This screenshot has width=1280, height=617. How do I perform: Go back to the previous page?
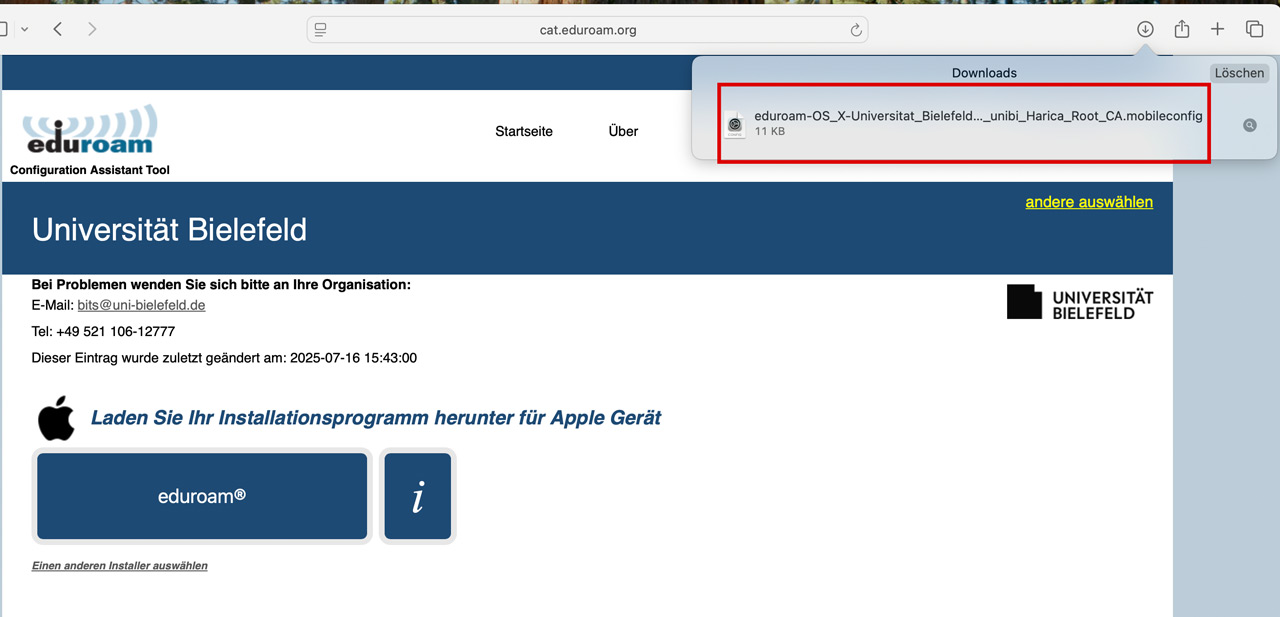coord(58,29)
